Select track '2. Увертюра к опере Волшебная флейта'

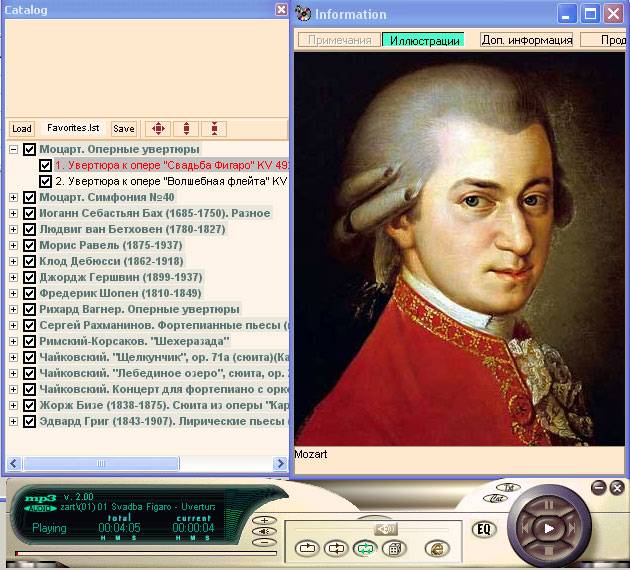point(172,182)
